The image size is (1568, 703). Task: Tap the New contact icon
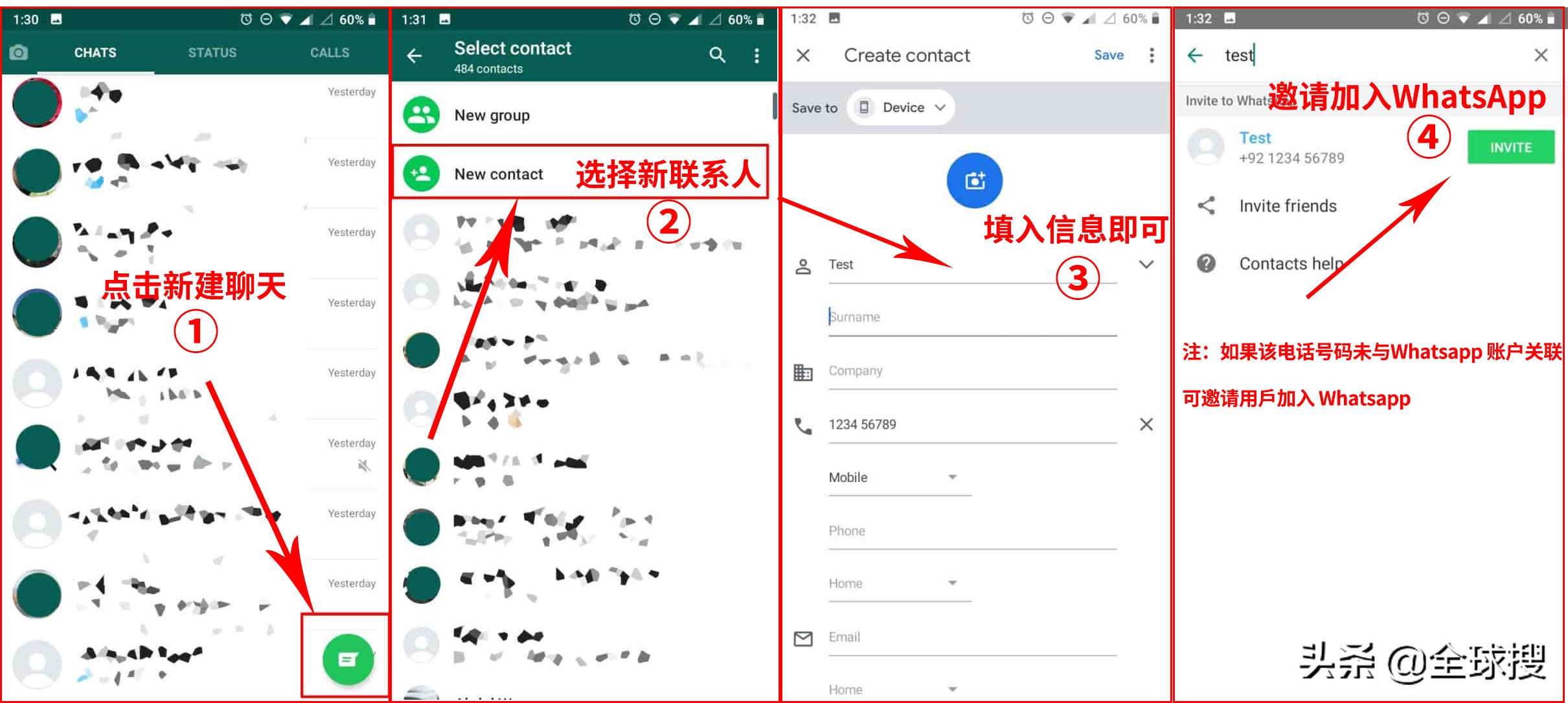click(419, 175)
